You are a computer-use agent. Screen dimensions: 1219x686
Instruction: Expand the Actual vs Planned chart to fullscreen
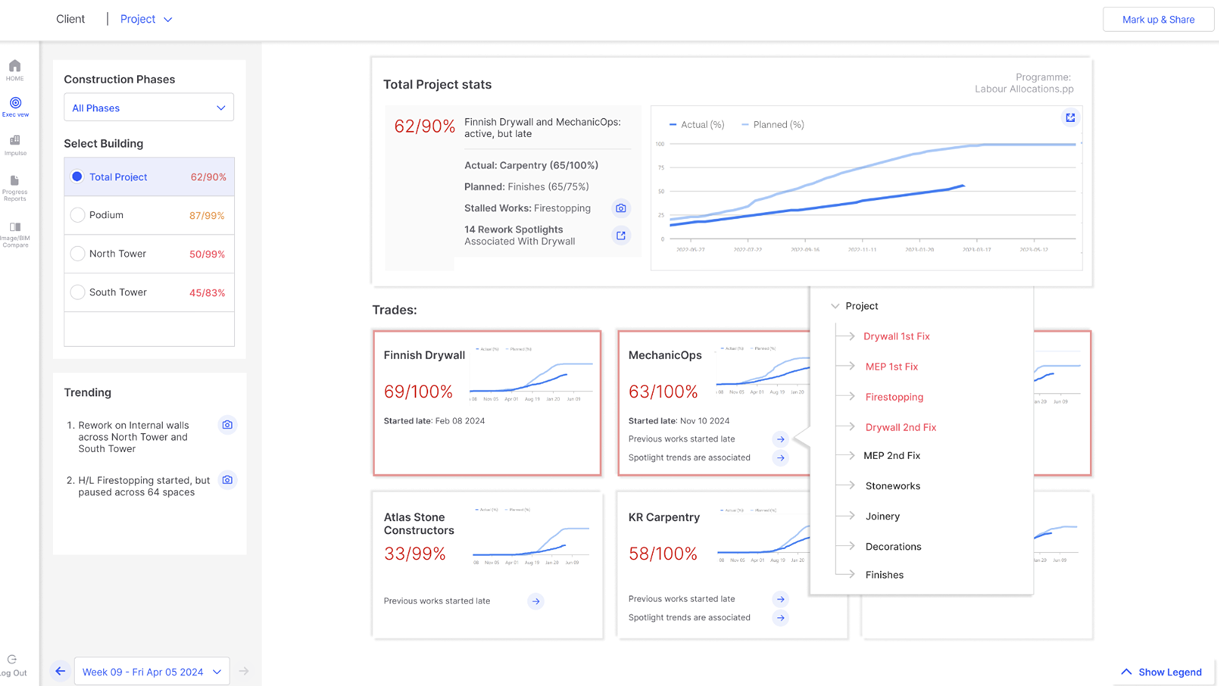click(x=1070, y=117)
